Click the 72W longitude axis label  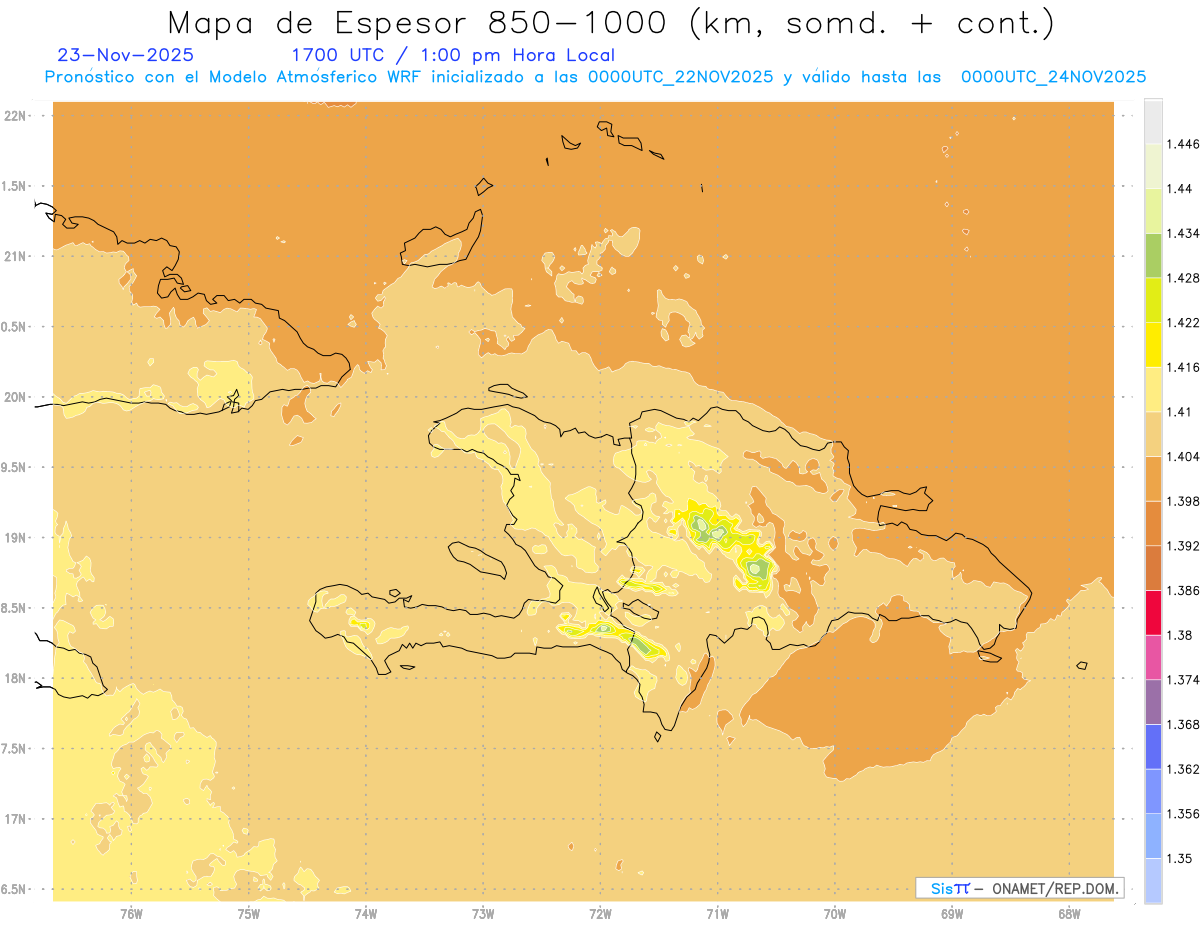pyautogui.click(x=600, y=913)
